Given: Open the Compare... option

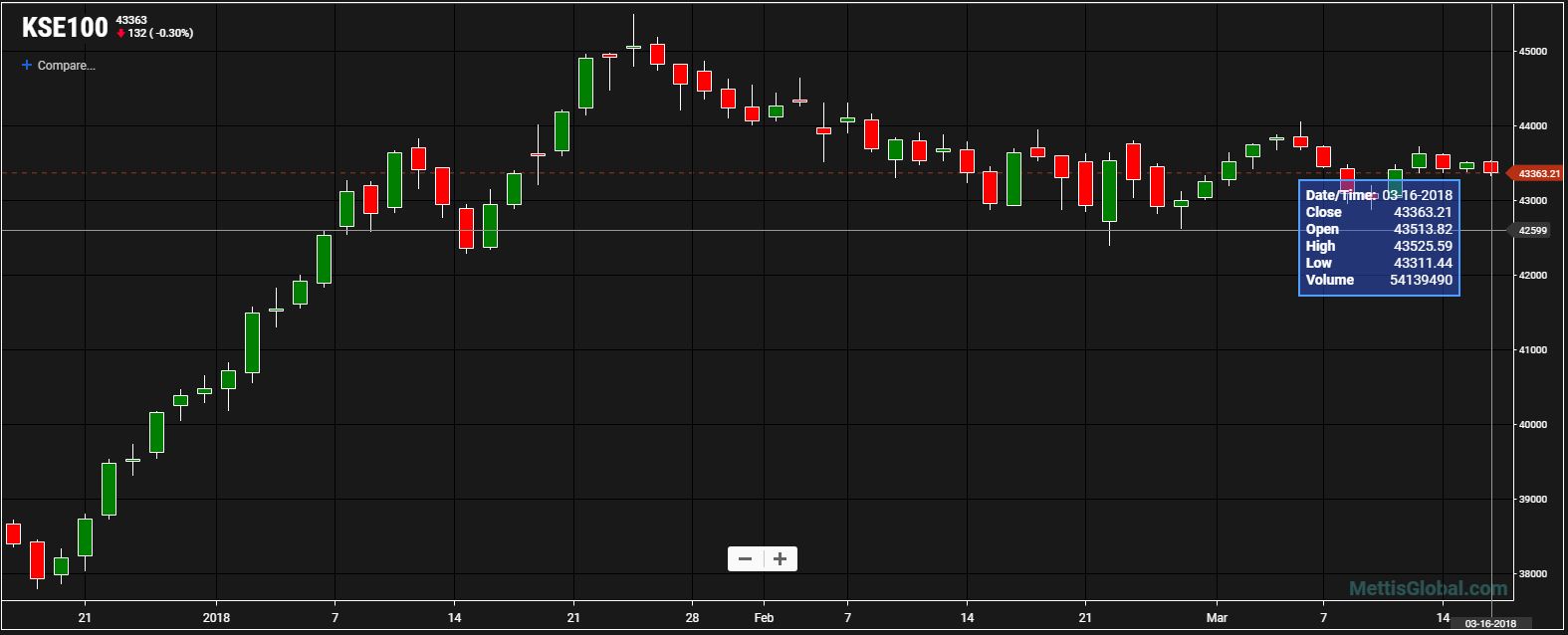Looking at the screenshot, I should pyautogui.click(x=66, y=66).
